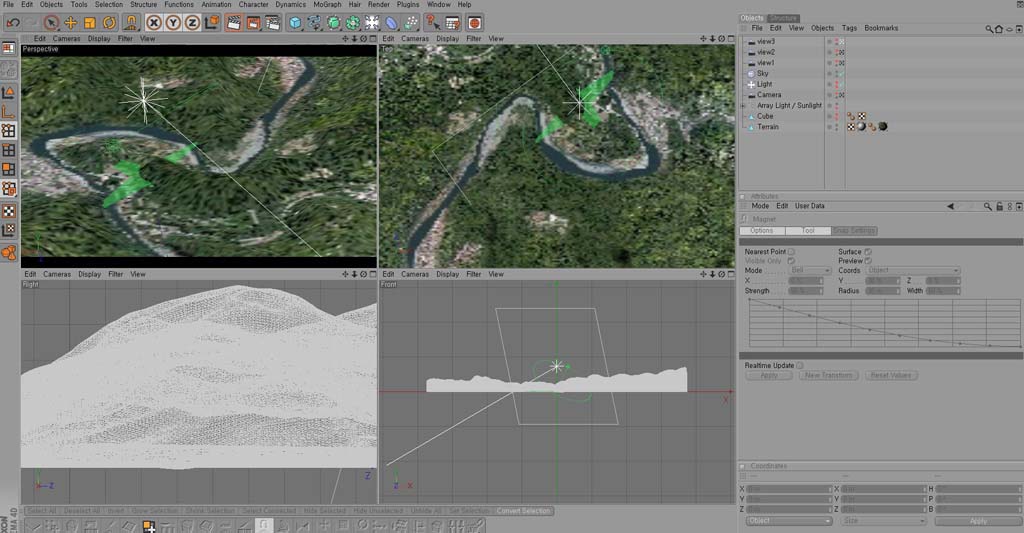
Task: Open the Magnet Mode dropdown
Action: pyautogui.click(x=810, y=270)
